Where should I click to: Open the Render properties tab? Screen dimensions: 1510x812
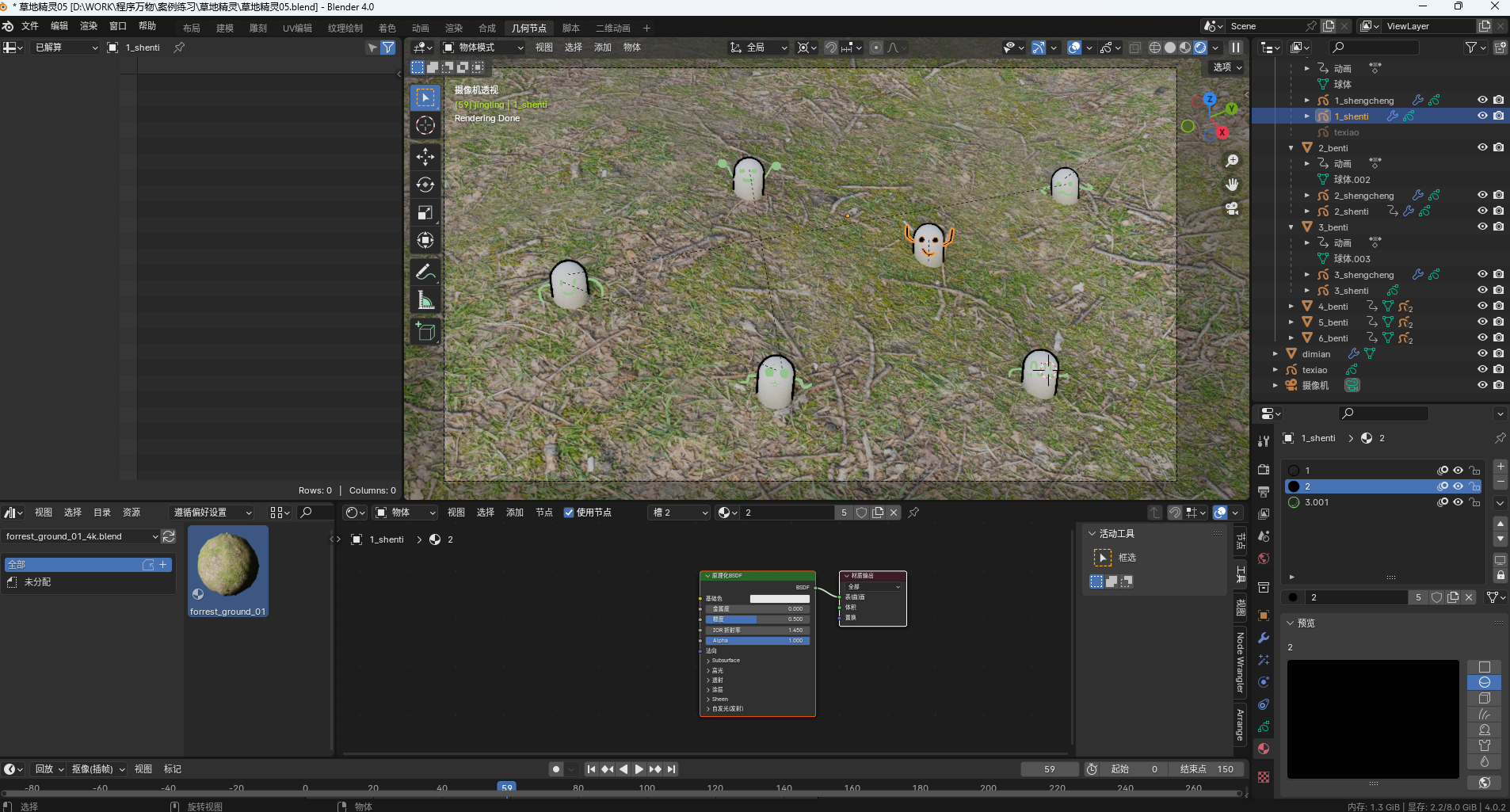[1264, 470]
